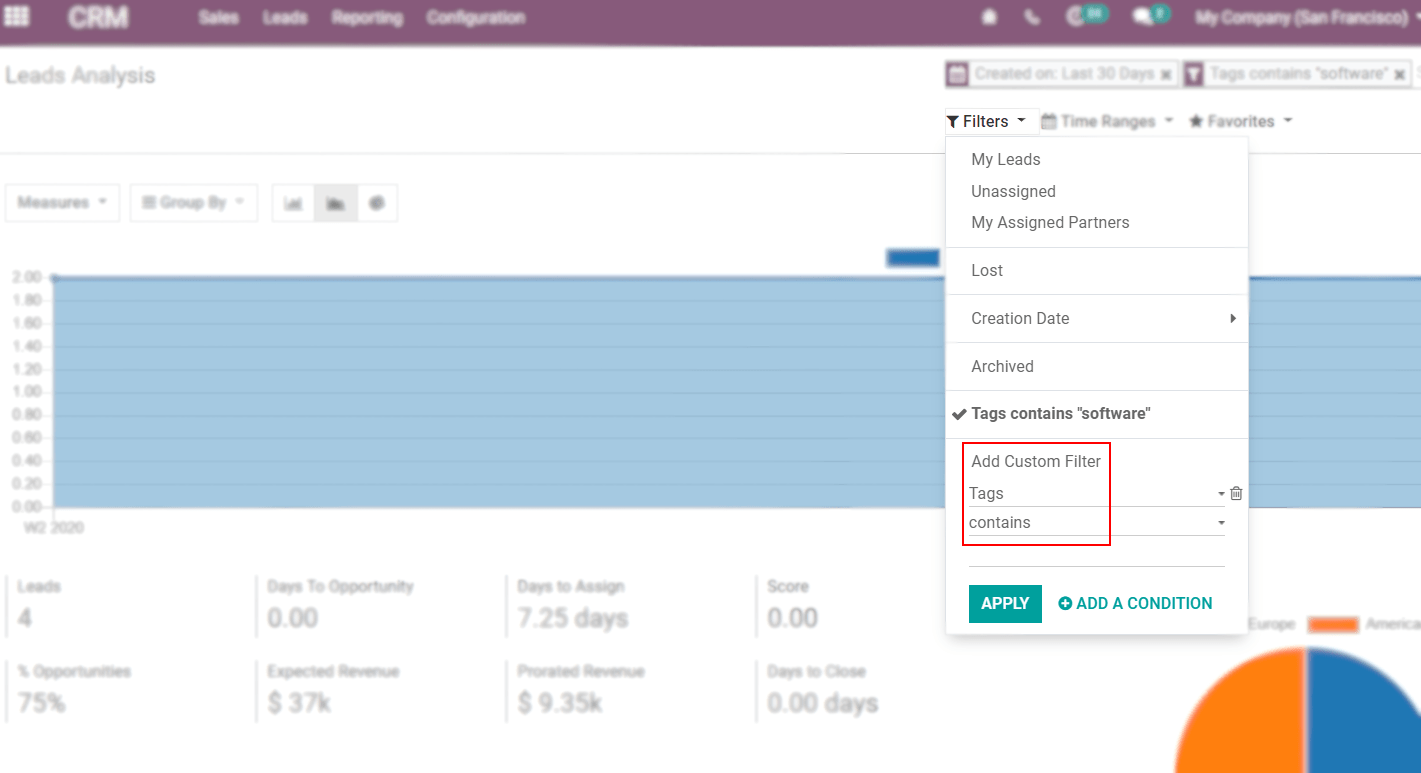Click the phone icon in top bar
Screen dimensions: 1421x773
(1032, 18)
